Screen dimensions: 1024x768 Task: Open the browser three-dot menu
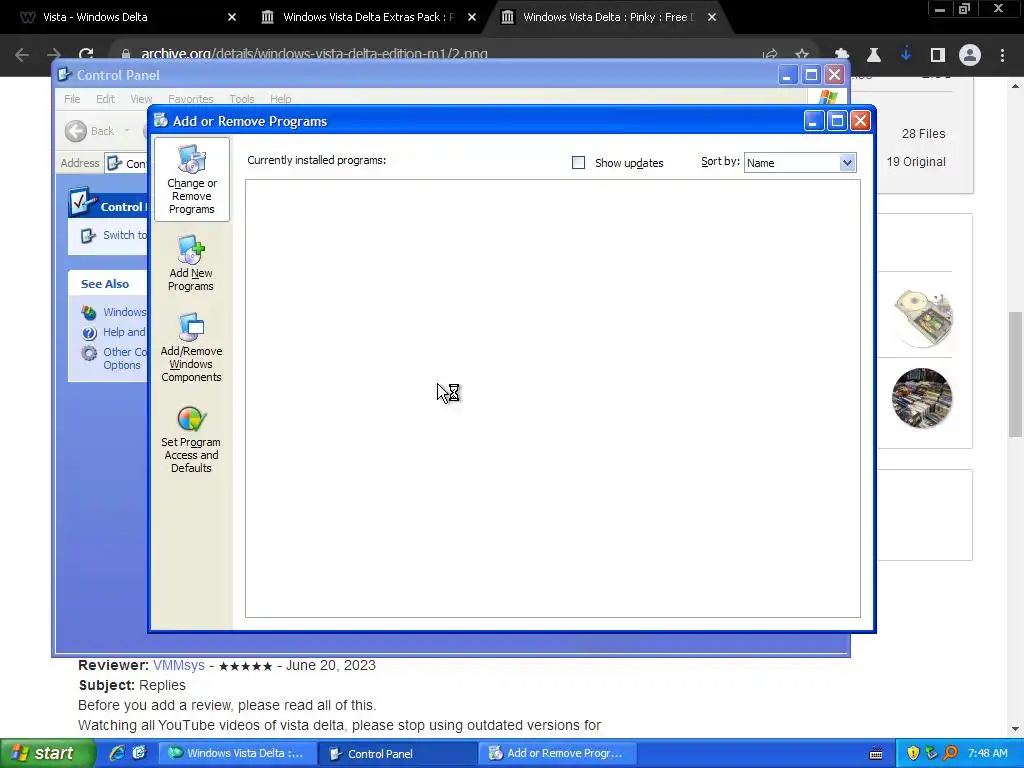click(1002, 55)
